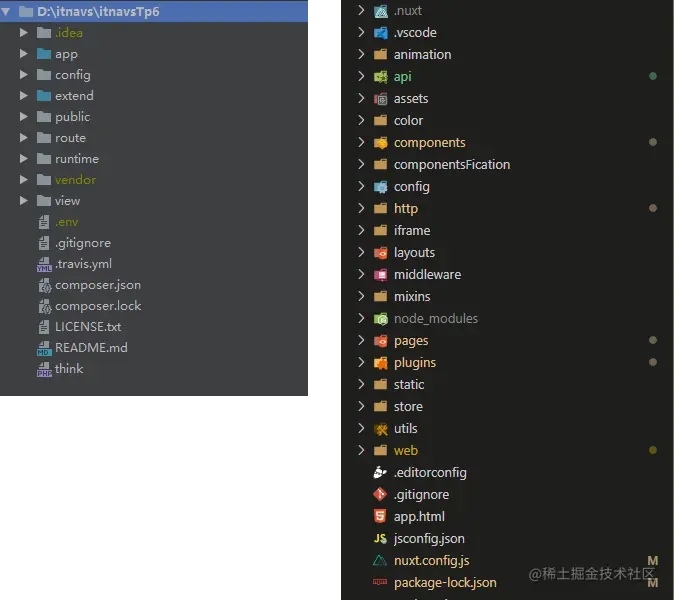Click the blue app folder icon
Screen dimensions: 674x600
pyautogui.click(x=44, y=54)
